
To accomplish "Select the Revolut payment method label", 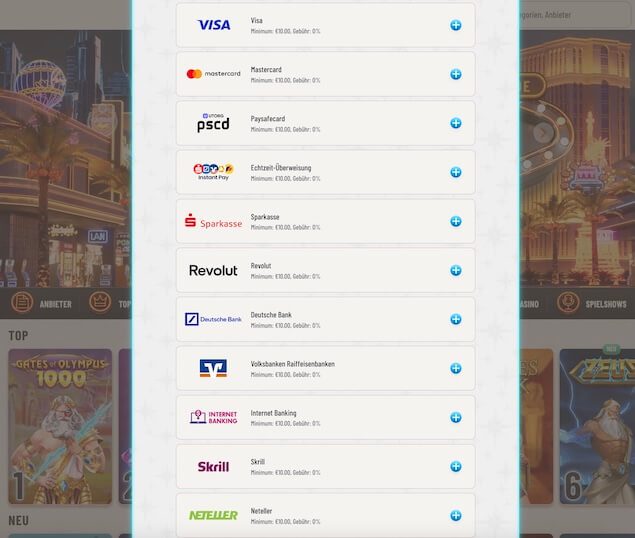I will (x=261, y=266).
